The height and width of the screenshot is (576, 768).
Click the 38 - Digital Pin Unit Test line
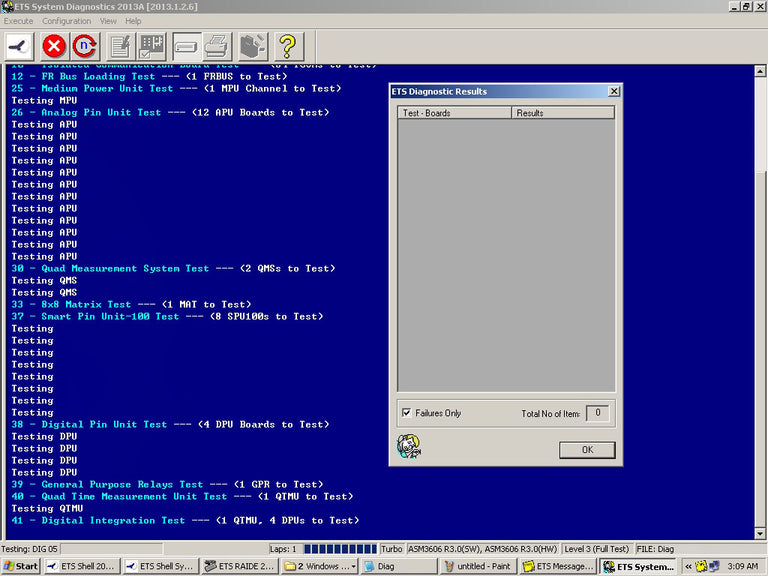[x=170, y=425]
